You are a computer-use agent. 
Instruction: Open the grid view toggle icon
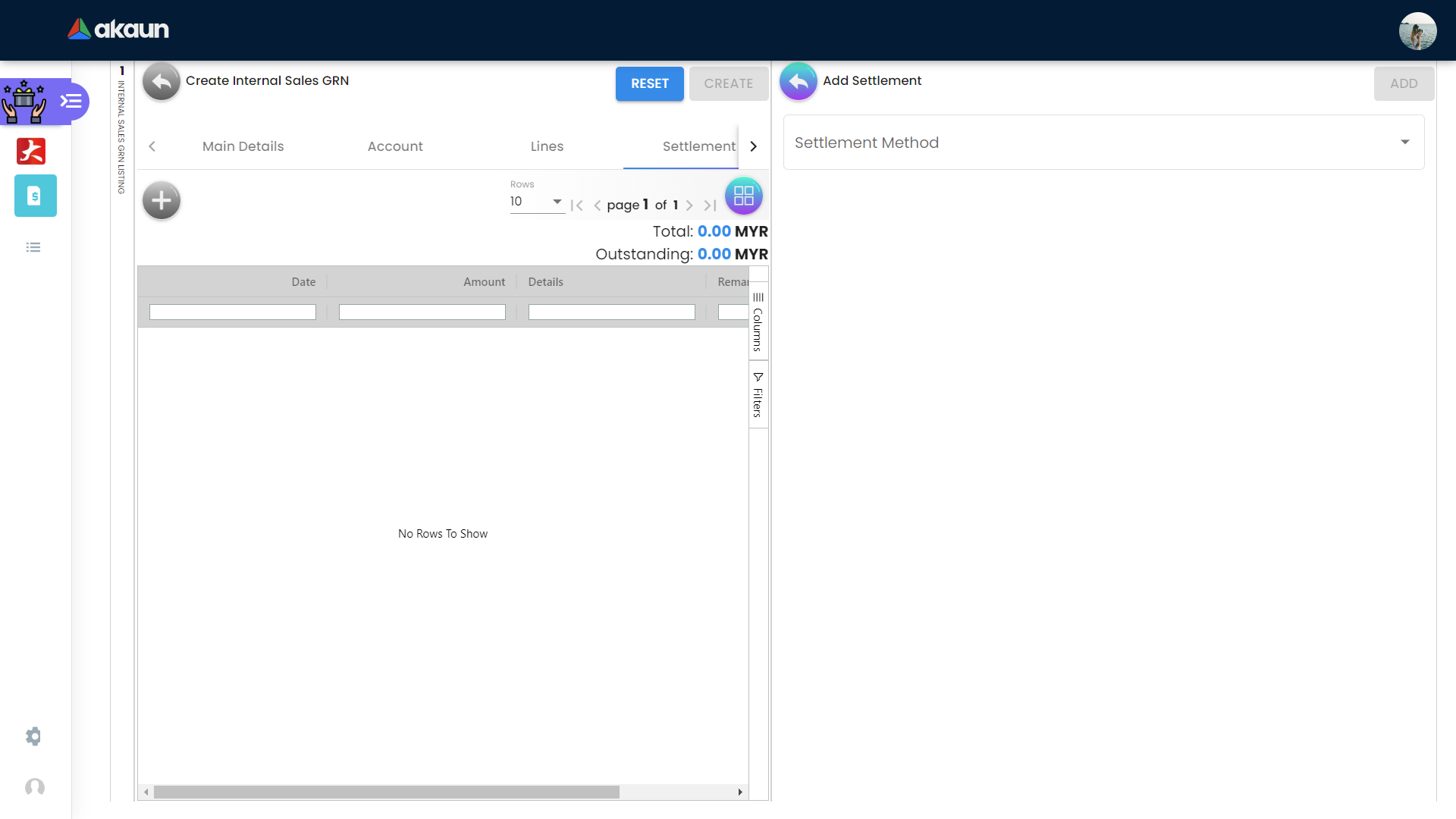coord(743,196)
